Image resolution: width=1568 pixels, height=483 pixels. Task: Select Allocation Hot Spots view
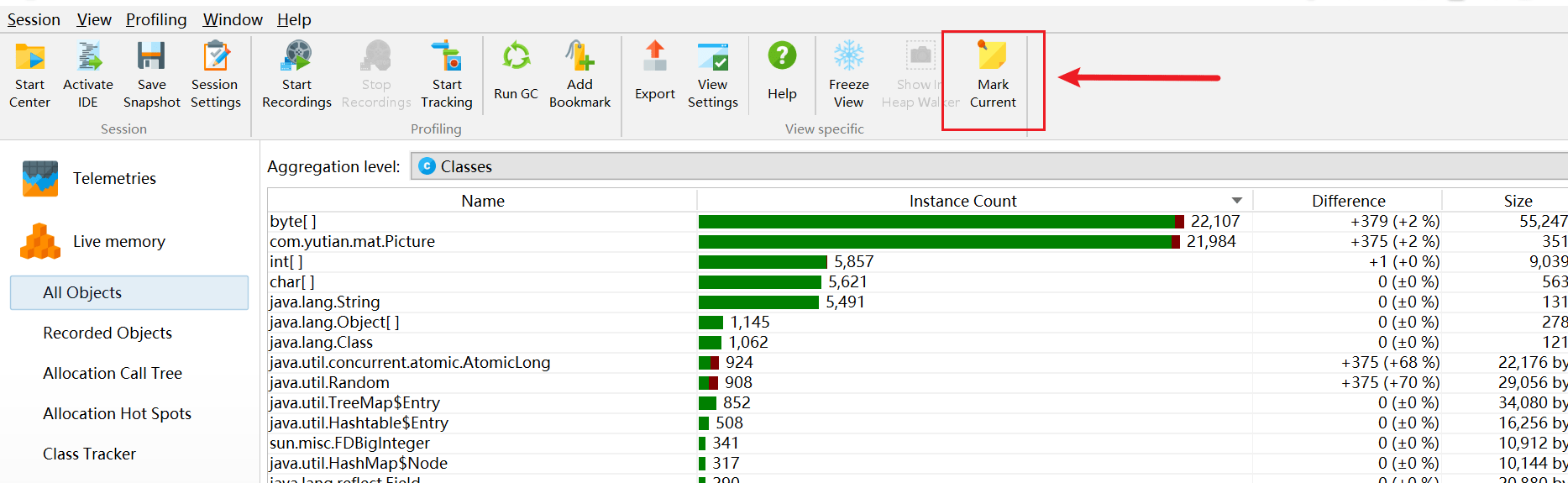coord(117,413)
